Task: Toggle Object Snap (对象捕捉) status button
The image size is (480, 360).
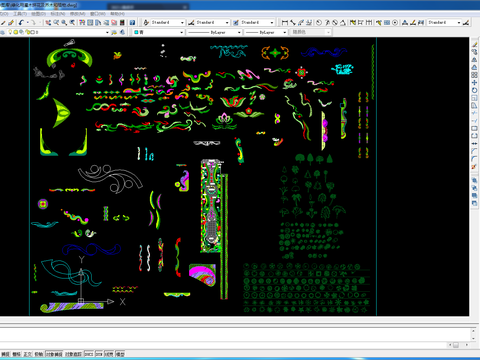Action: coord(54,354)
